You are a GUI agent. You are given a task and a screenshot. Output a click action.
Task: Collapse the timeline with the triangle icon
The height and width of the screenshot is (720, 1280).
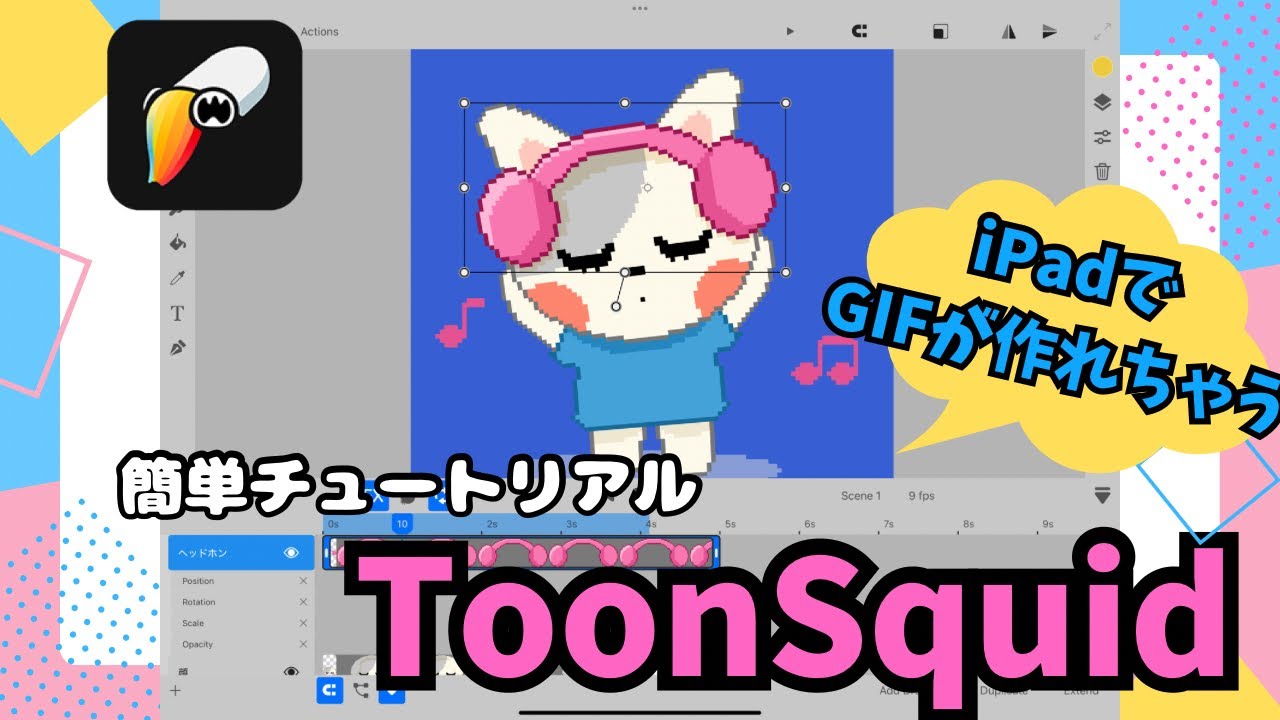click(x=1103, y=495)
